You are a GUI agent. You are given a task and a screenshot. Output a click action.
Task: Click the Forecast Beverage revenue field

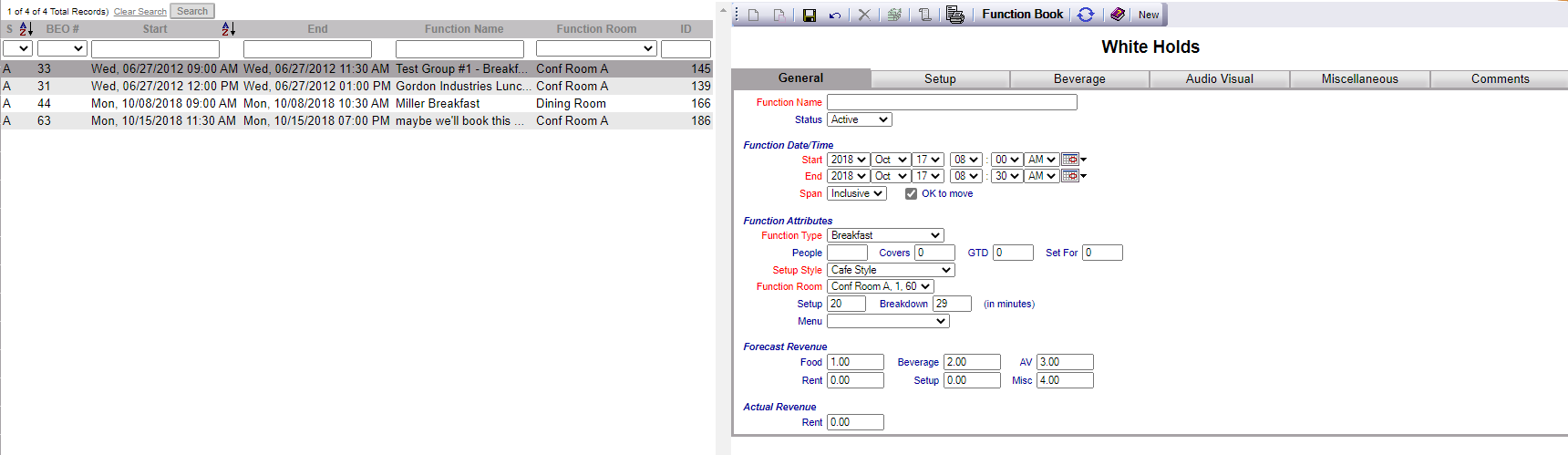pyautogui.click(x=972, y=362)
